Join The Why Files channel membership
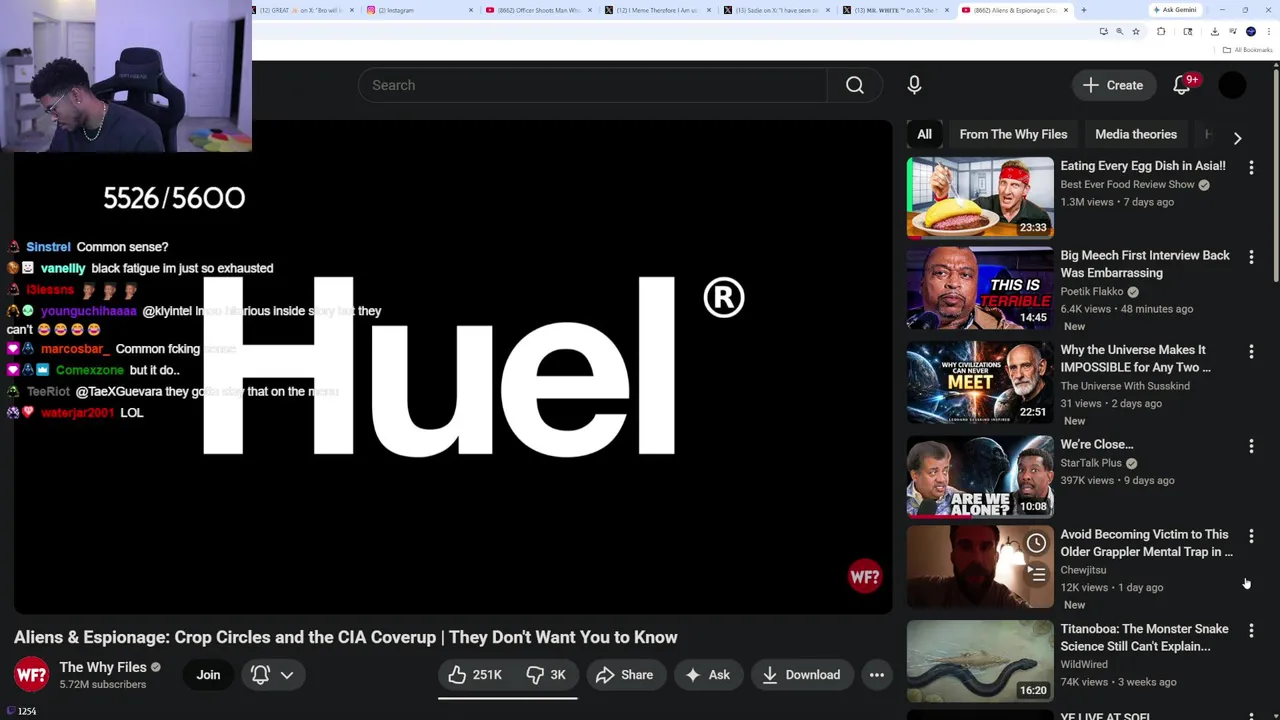Viewport: 1280px width, 720px height. 208,675
